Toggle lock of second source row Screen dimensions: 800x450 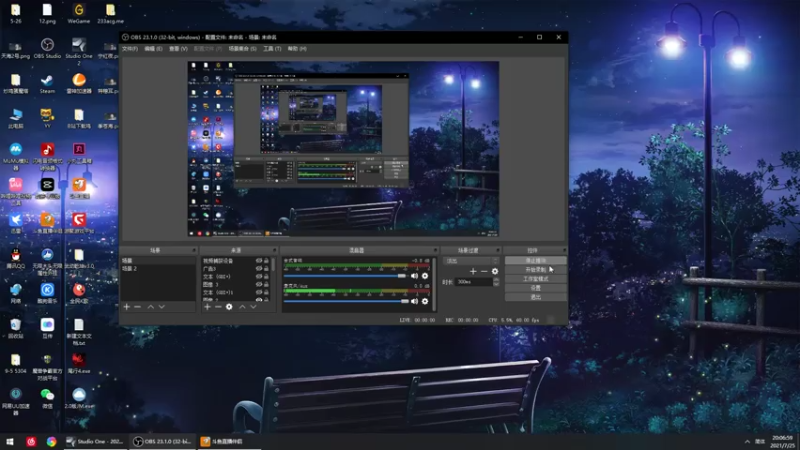pos(266,268)
